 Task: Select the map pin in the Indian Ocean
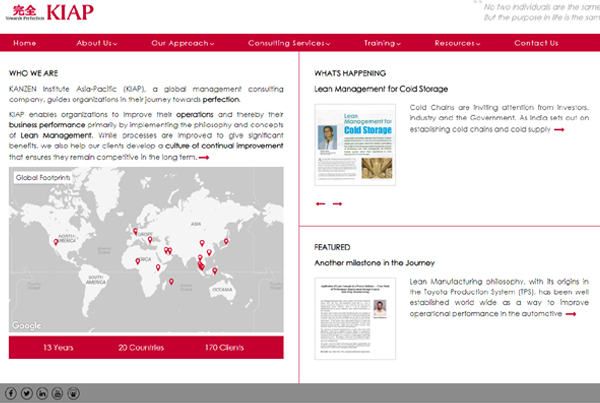pos(171,281)
